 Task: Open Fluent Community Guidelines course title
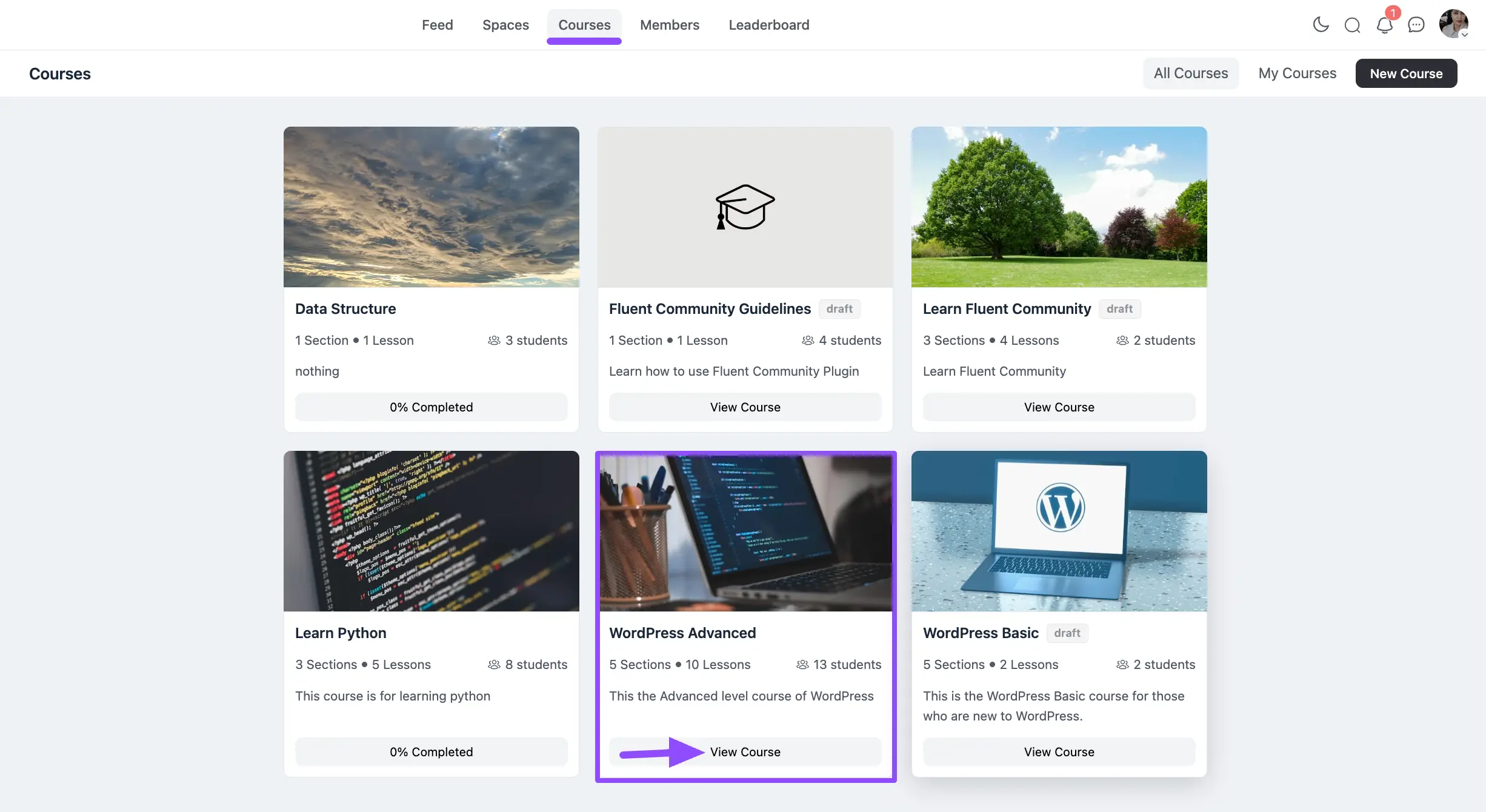click(710, 309)
